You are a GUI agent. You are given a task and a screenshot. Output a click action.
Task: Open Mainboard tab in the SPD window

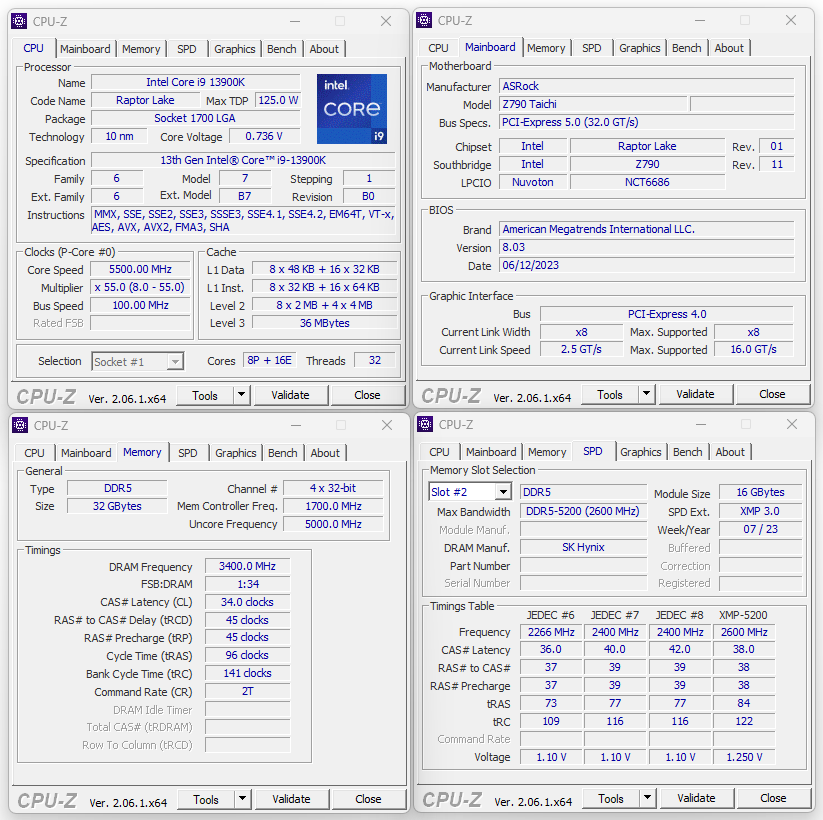pyautogui.click(x=491, y=452)
